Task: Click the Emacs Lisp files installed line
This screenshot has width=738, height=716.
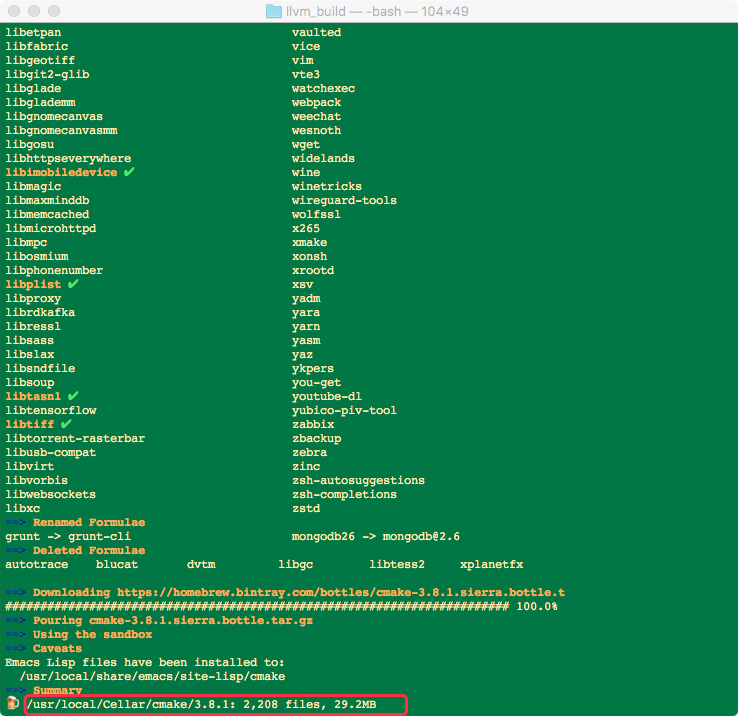Action: (145, 662)
